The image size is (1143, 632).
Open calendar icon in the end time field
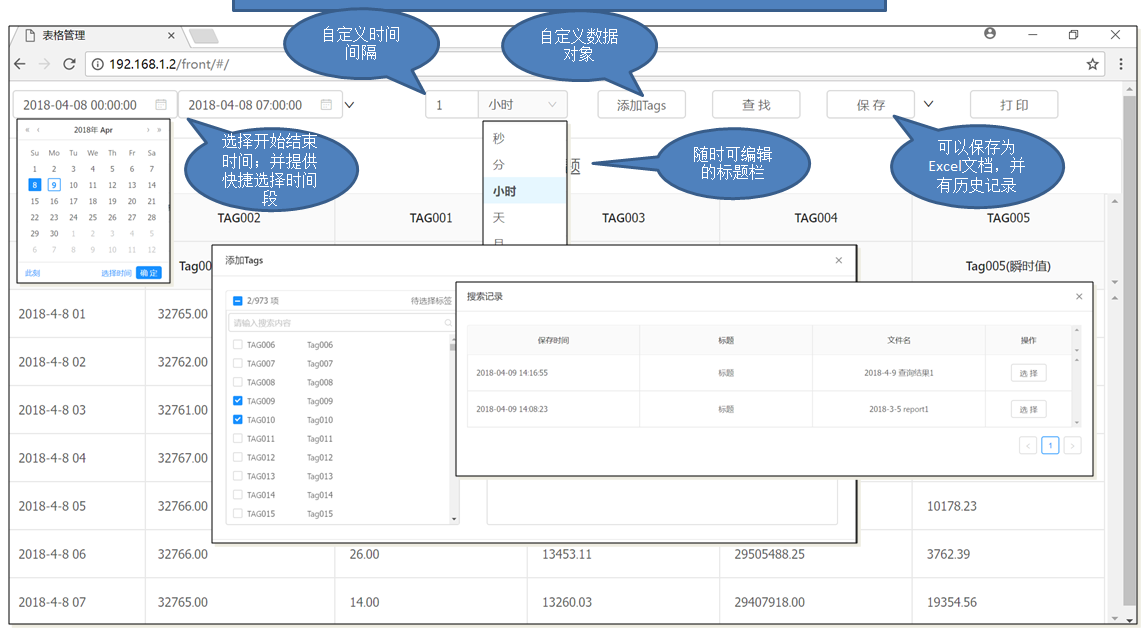(327, 105)
